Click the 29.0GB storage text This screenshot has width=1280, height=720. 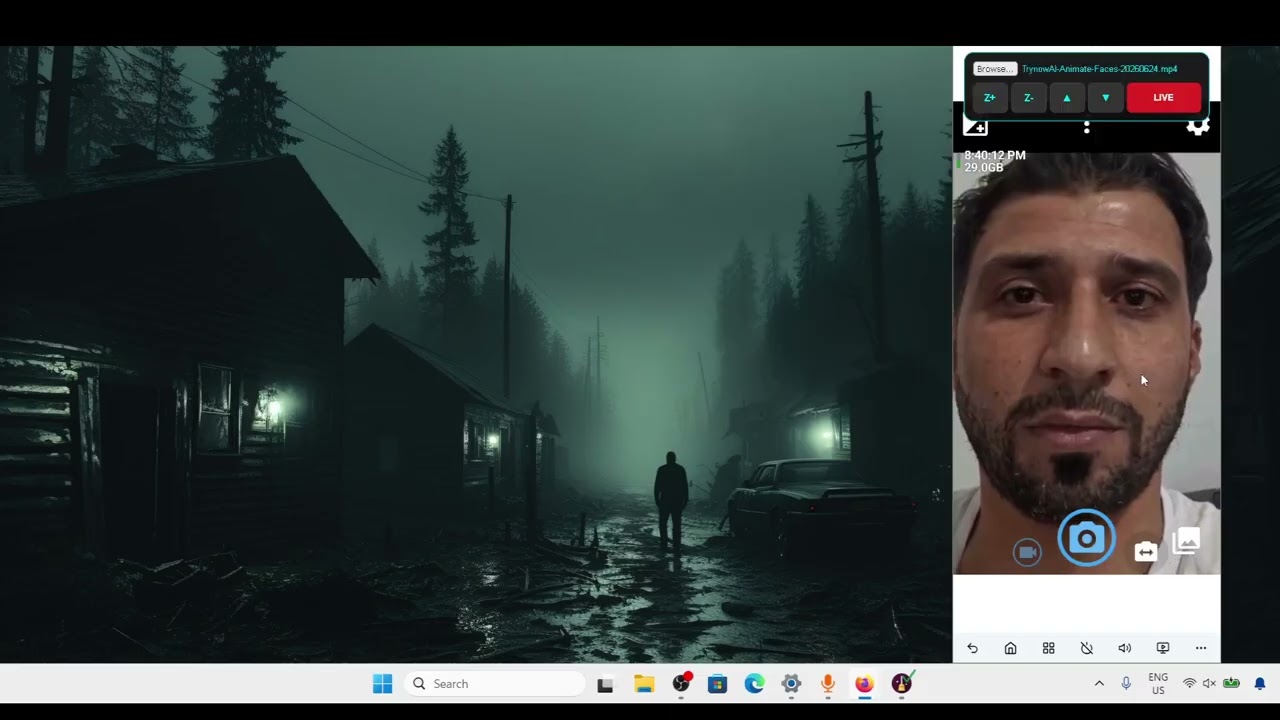click(x=983, y=168)
